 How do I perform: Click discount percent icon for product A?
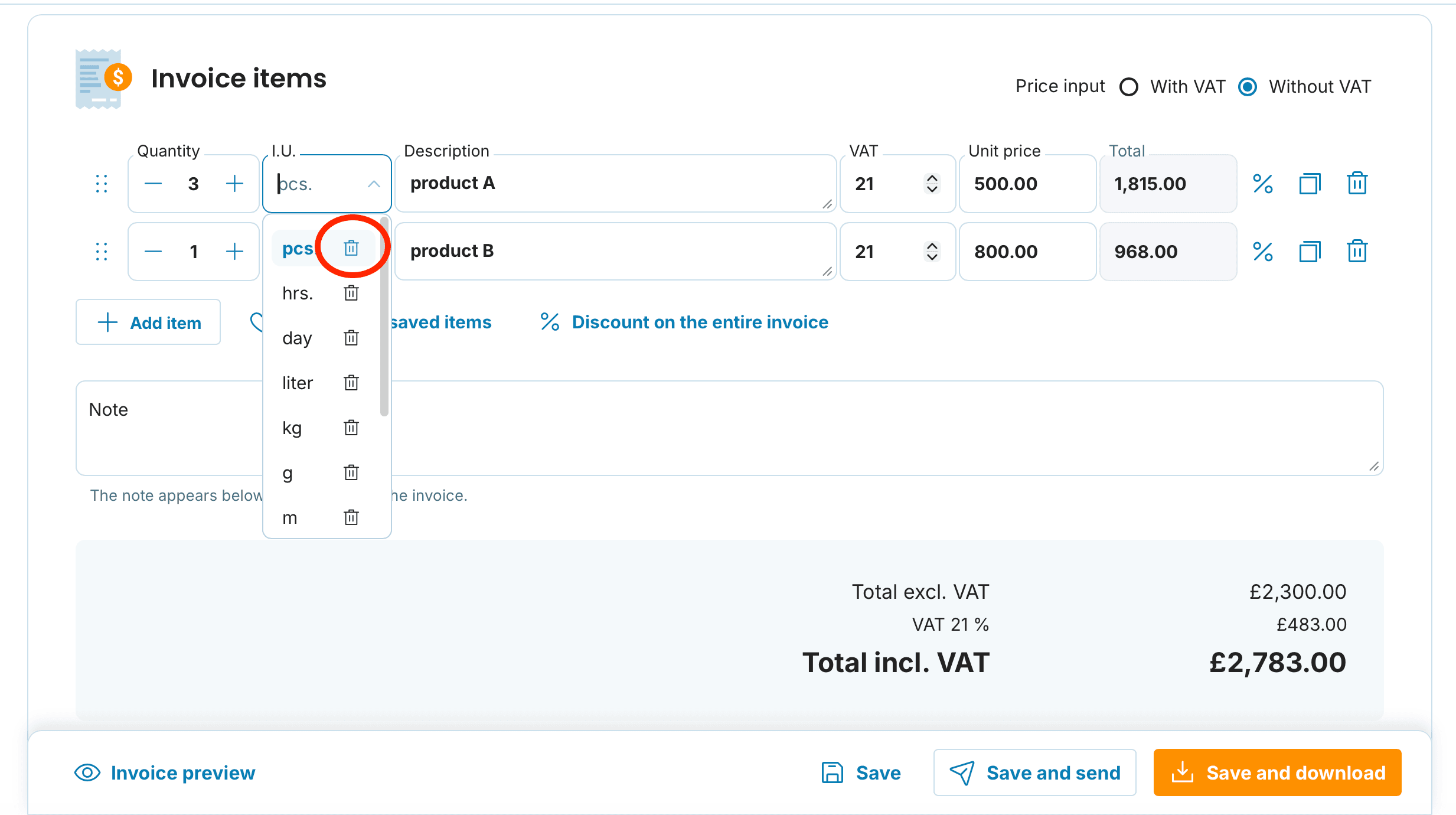pyautogui.click(x=1263, y=184)
